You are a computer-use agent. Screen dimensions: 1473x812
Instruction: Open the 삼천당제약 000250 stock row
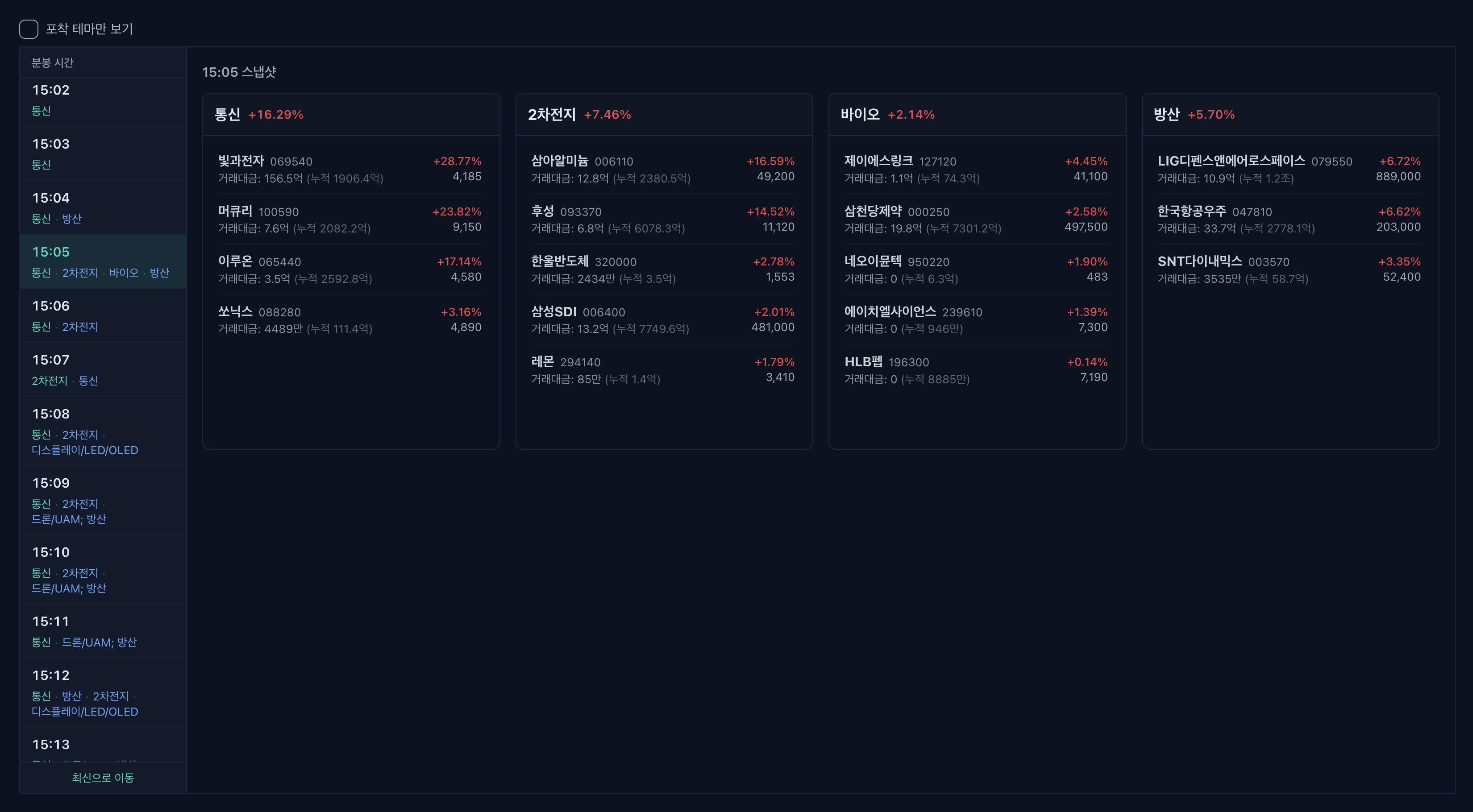[976, 220]
